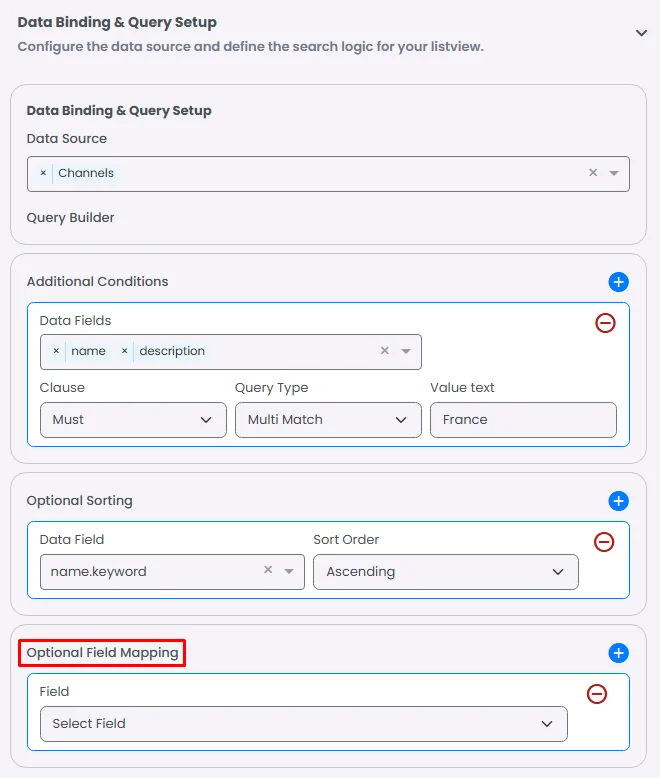
Task: Add a new Optional Field Mapping
Action: 618,653
